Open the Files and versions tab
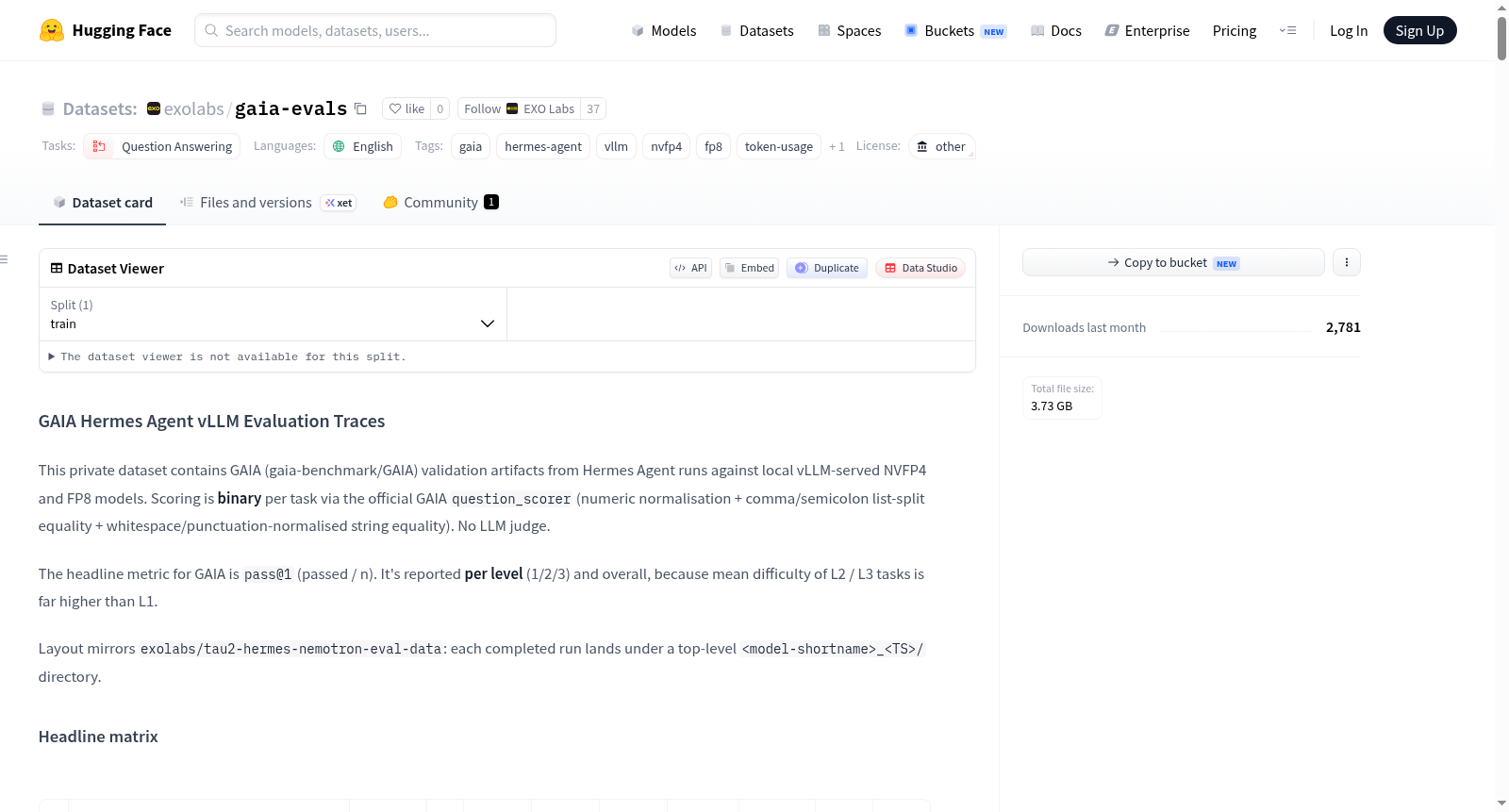The width and height of the screenshot is (1509, 812). pos(268,202)
